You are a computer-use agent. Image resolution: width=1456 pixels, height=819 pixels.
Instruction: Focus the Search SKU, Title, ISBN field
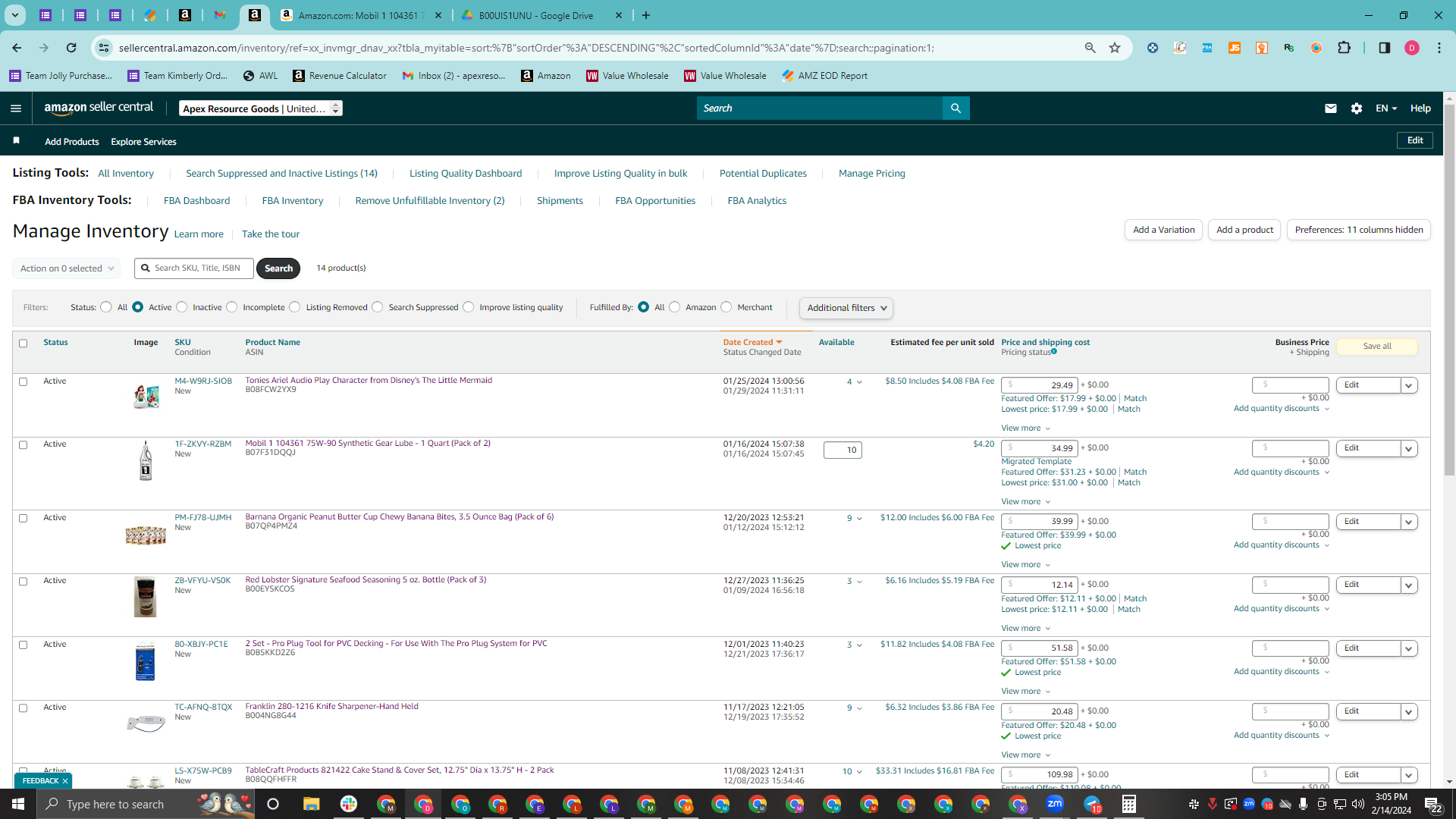[x=194, y=268]
